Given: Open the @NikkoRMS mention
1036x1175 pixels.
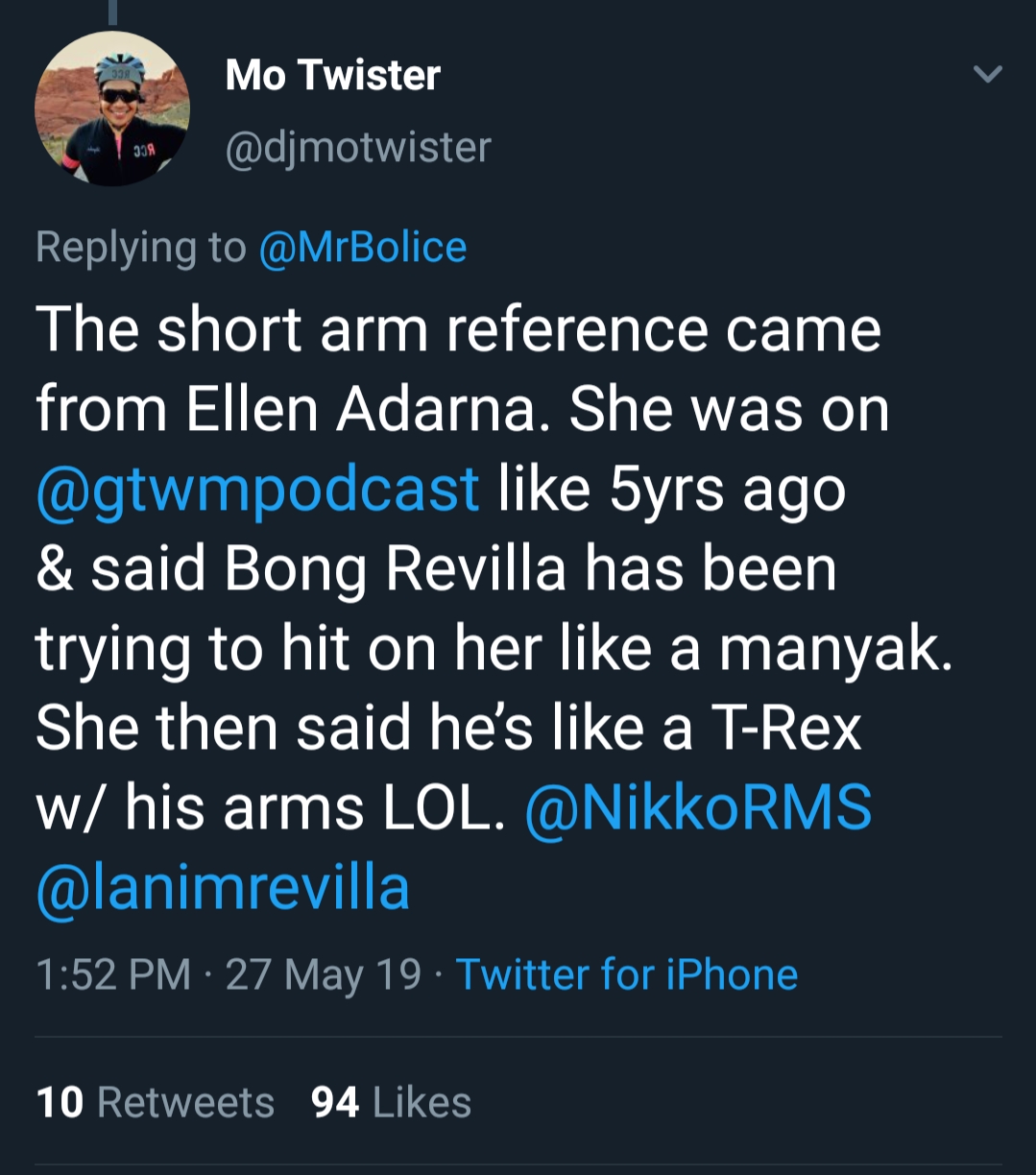Looking at the screenshot, I should point(698,806).
